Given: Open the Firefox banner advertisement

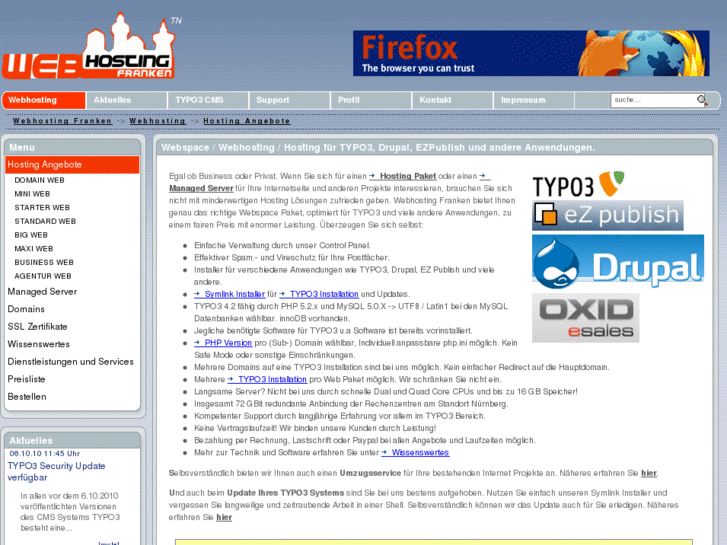Looking at the screenshot, I should pyautogui.click(x=531, y=53).
